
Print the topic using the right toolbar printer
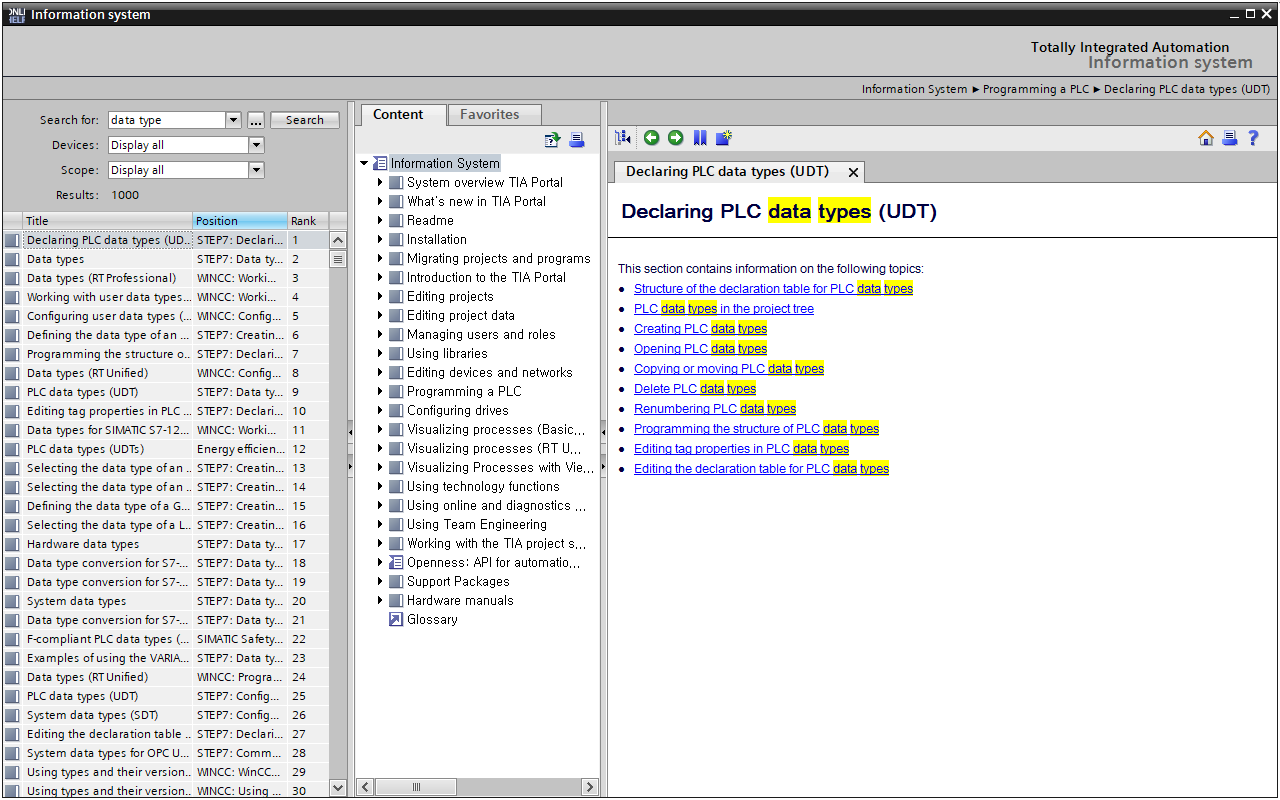[x=1230, y=138]
